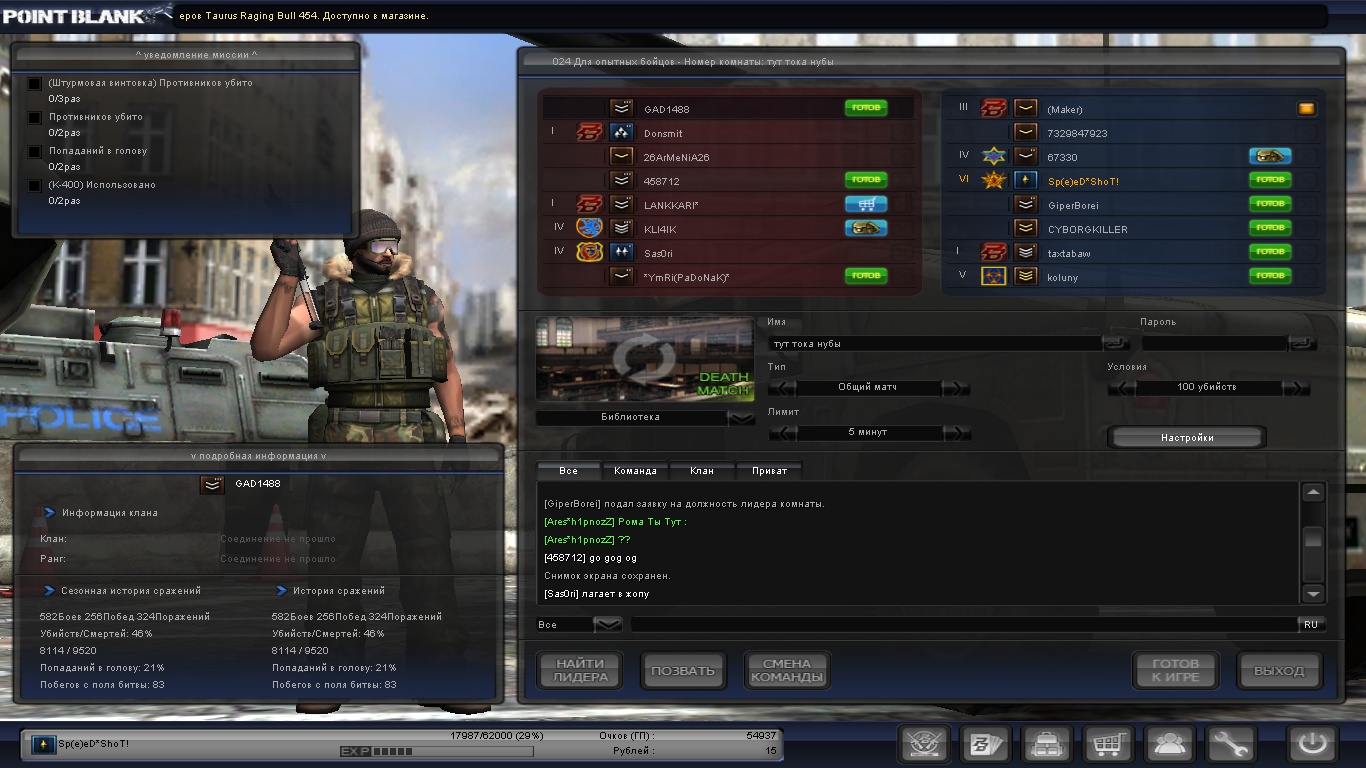Click the chat scrollbar up arrow

[1313, 492]
